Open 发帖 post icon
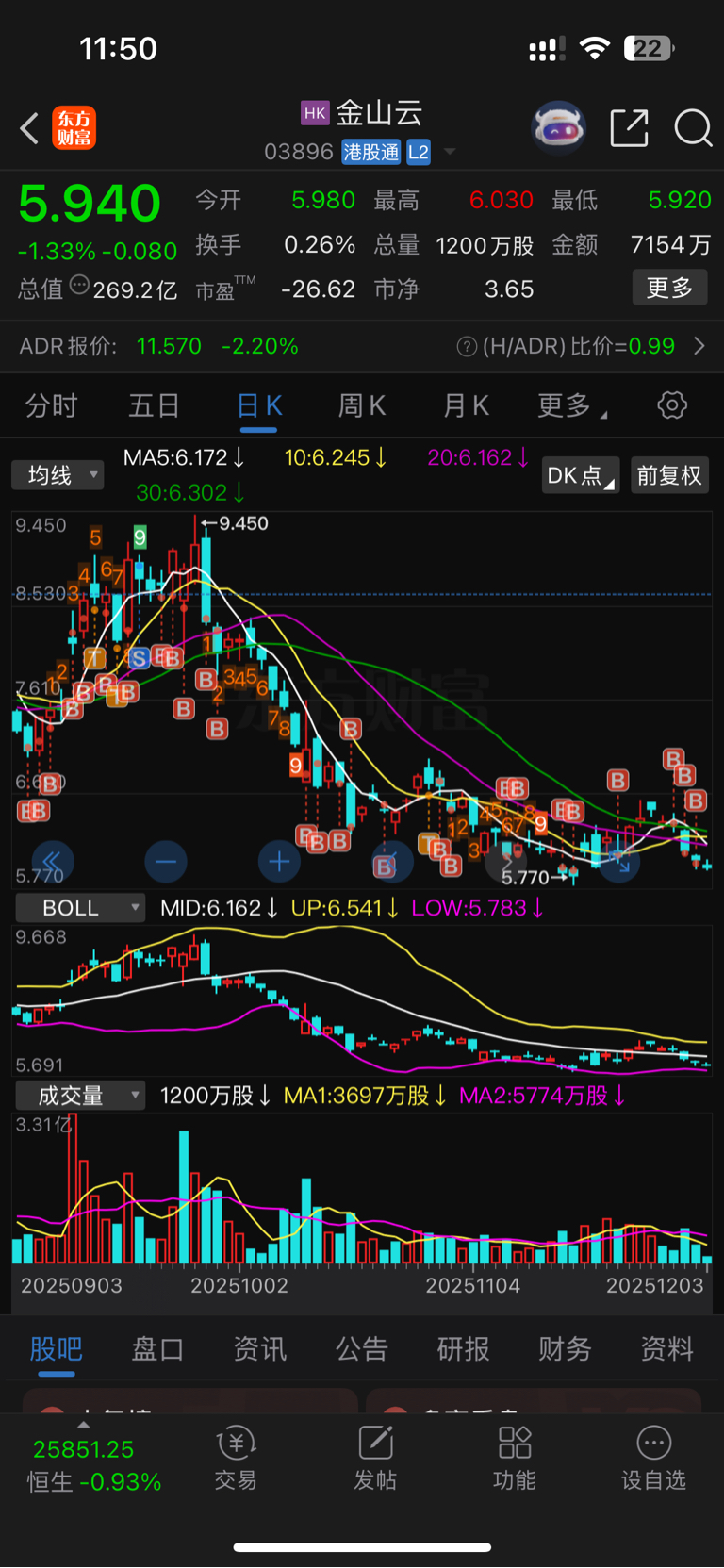Screen dimensions: 724x1568 click(375, 1459)
